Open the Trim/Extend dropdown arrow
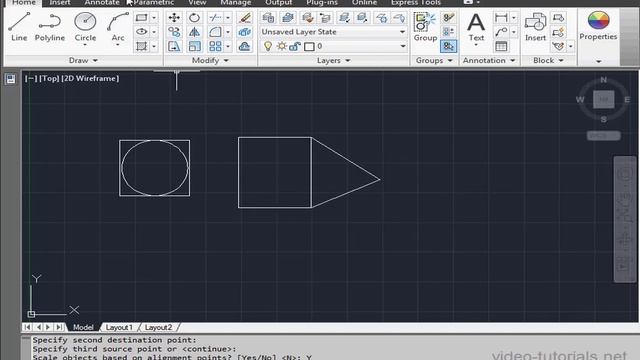This screenshot has width=640, height=360. (x=228, y=18)
